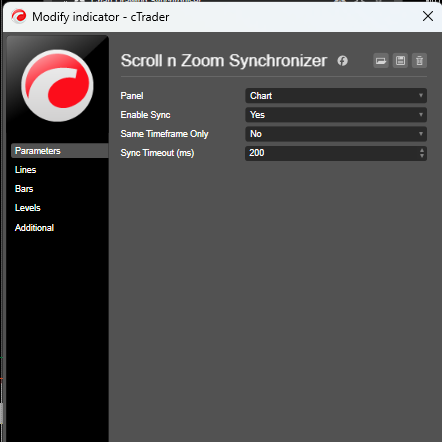The image size is (442, 442).
Task: Click the Same Timeframe Only label
Action: pyautogui.click(x=164, y=134)
